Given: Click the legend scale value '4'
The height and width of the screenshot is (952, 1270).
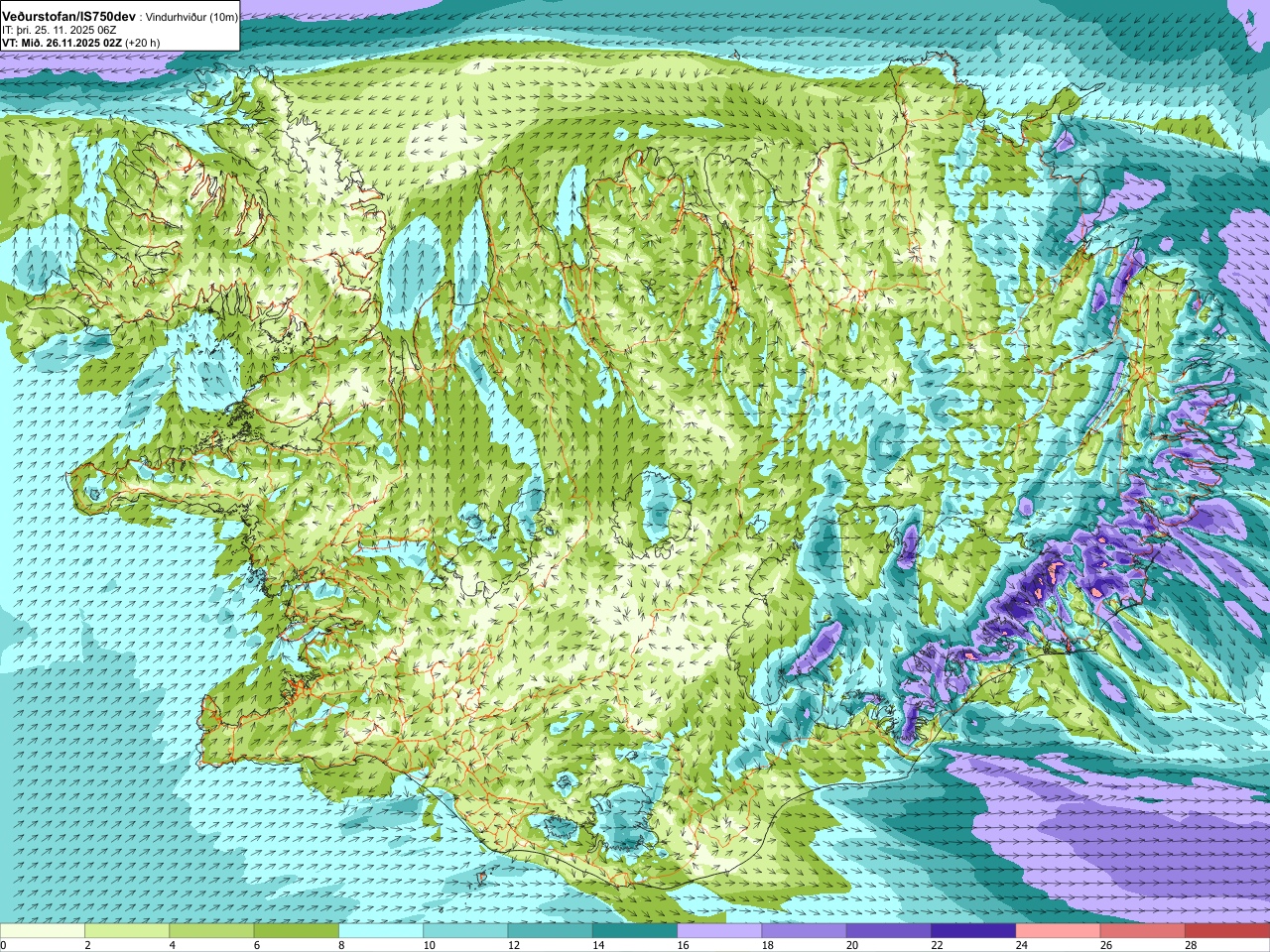Looking at the screenshot, I should (x=173, y=945).
